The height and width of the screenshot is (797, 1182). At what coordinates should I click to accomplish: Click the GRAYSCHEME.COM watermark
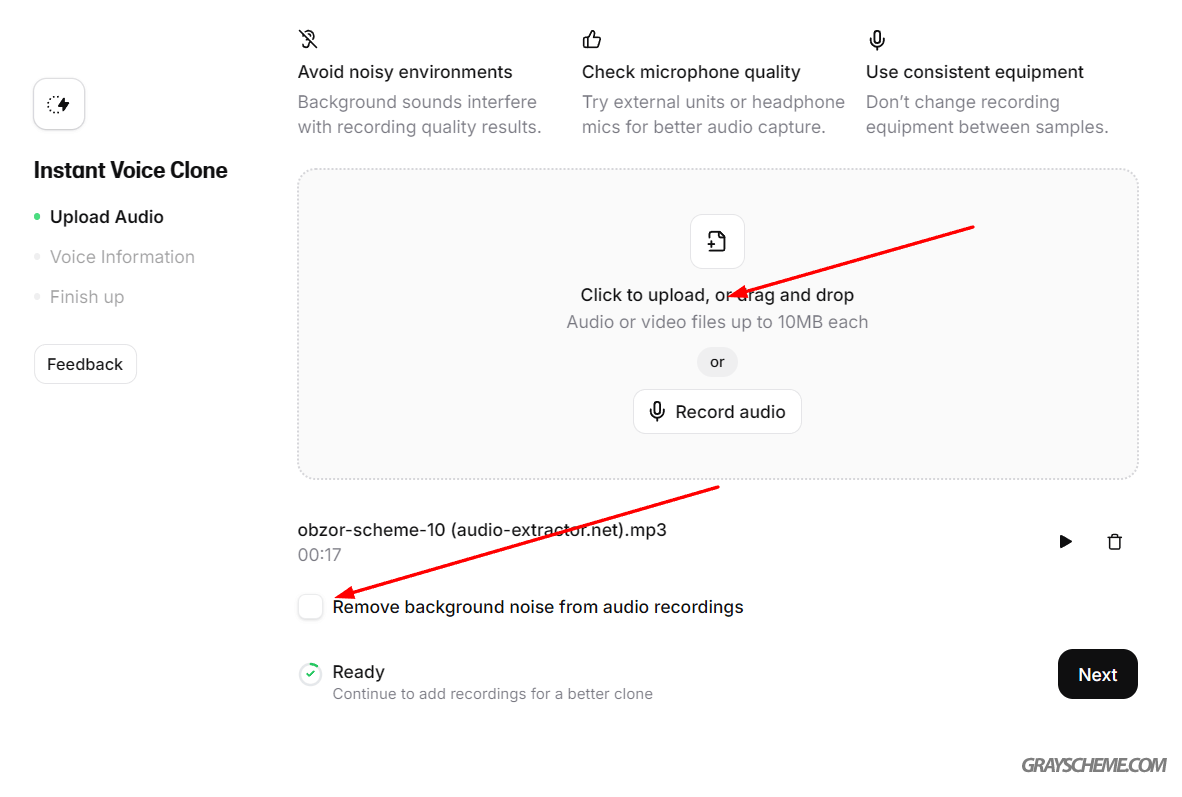pos(1094,765)
